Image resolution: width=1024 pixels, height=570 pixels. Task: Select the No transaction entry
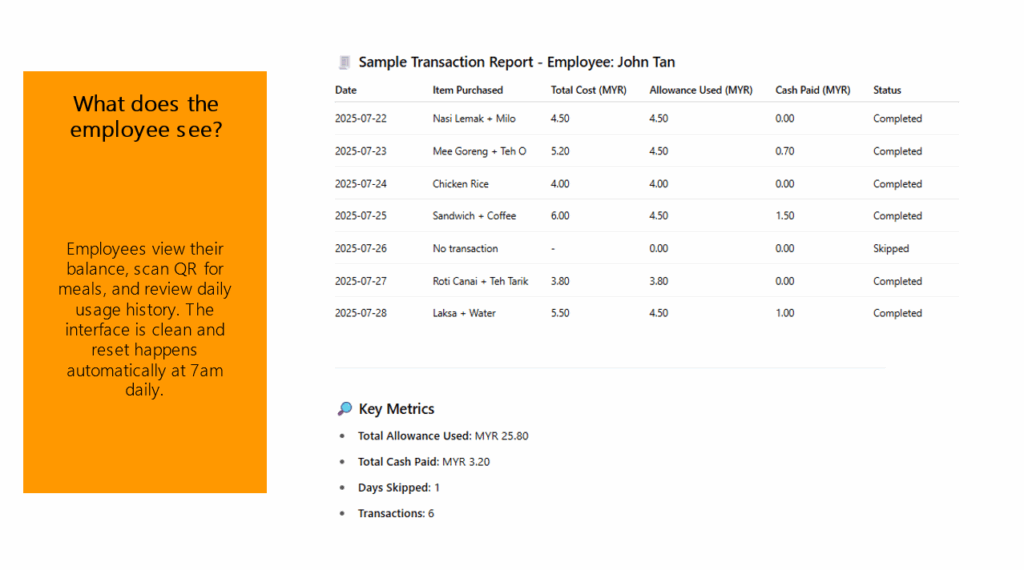(465, 249)
